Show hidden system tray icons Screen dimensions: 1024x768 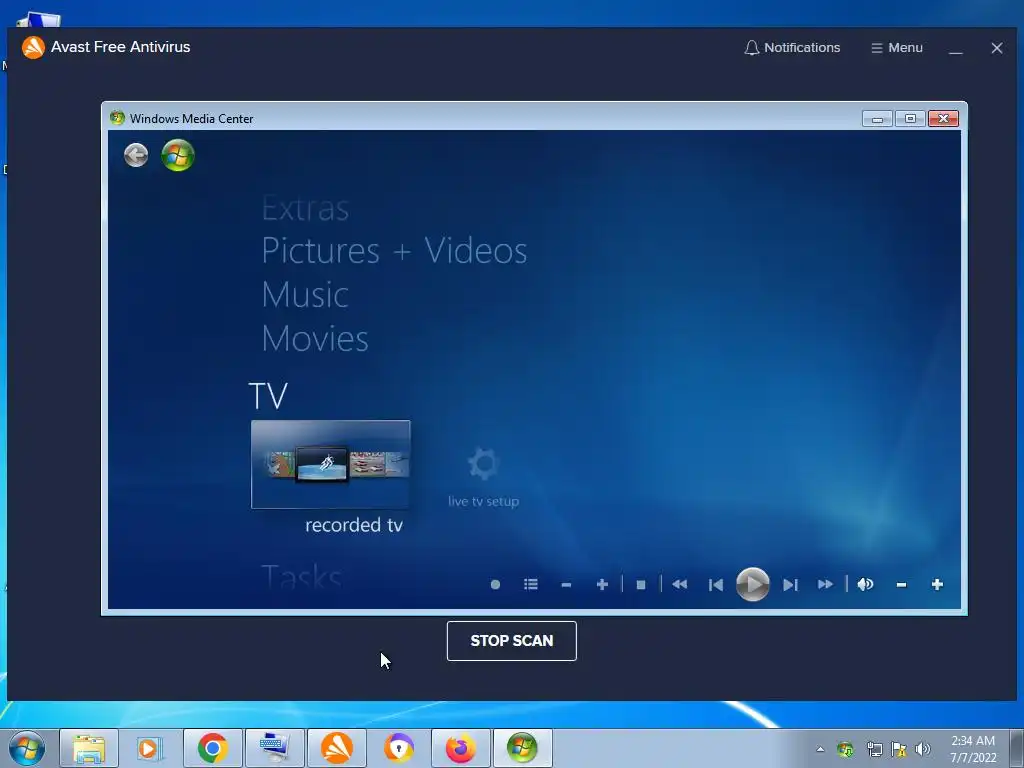tap(820, 749)
